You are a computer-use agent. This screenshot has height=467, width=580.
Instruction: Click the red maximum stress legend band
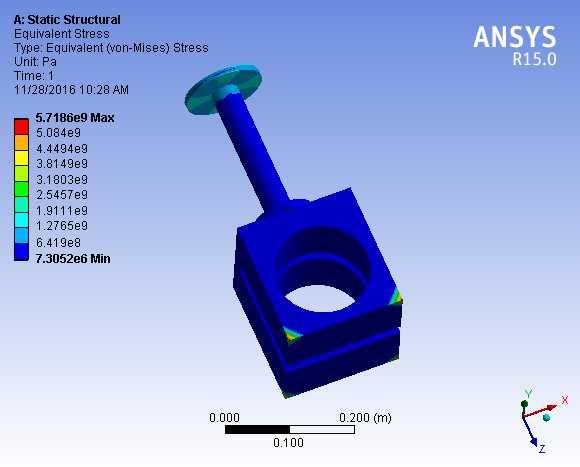(x=21, y=127)
